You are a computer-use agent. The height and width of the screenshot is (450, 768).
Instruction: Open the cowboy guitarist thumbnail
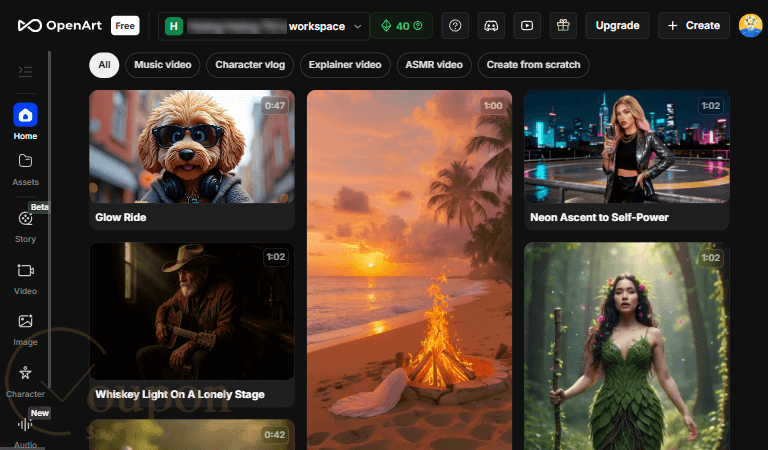tap(192, 311)
